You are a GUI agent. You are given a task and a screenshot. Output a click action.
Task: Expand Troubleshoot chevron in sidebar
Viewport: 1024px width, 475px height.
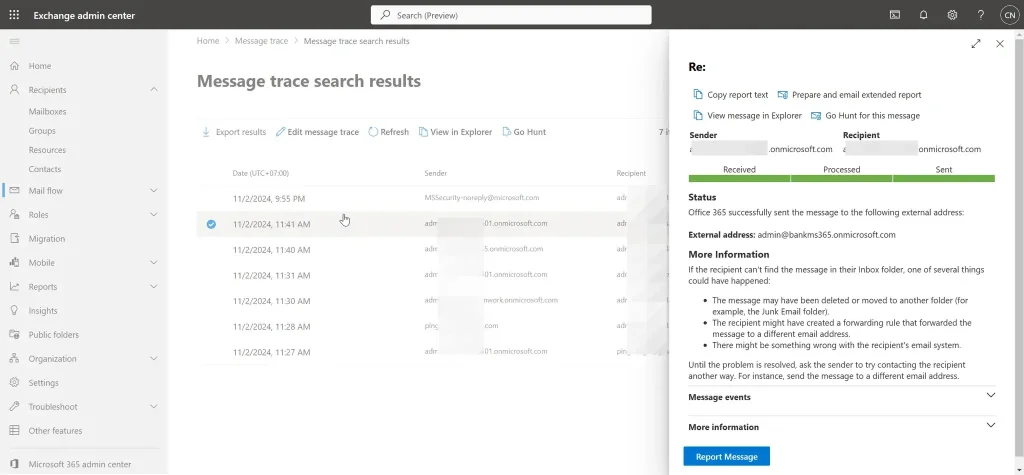click(154, 406)
